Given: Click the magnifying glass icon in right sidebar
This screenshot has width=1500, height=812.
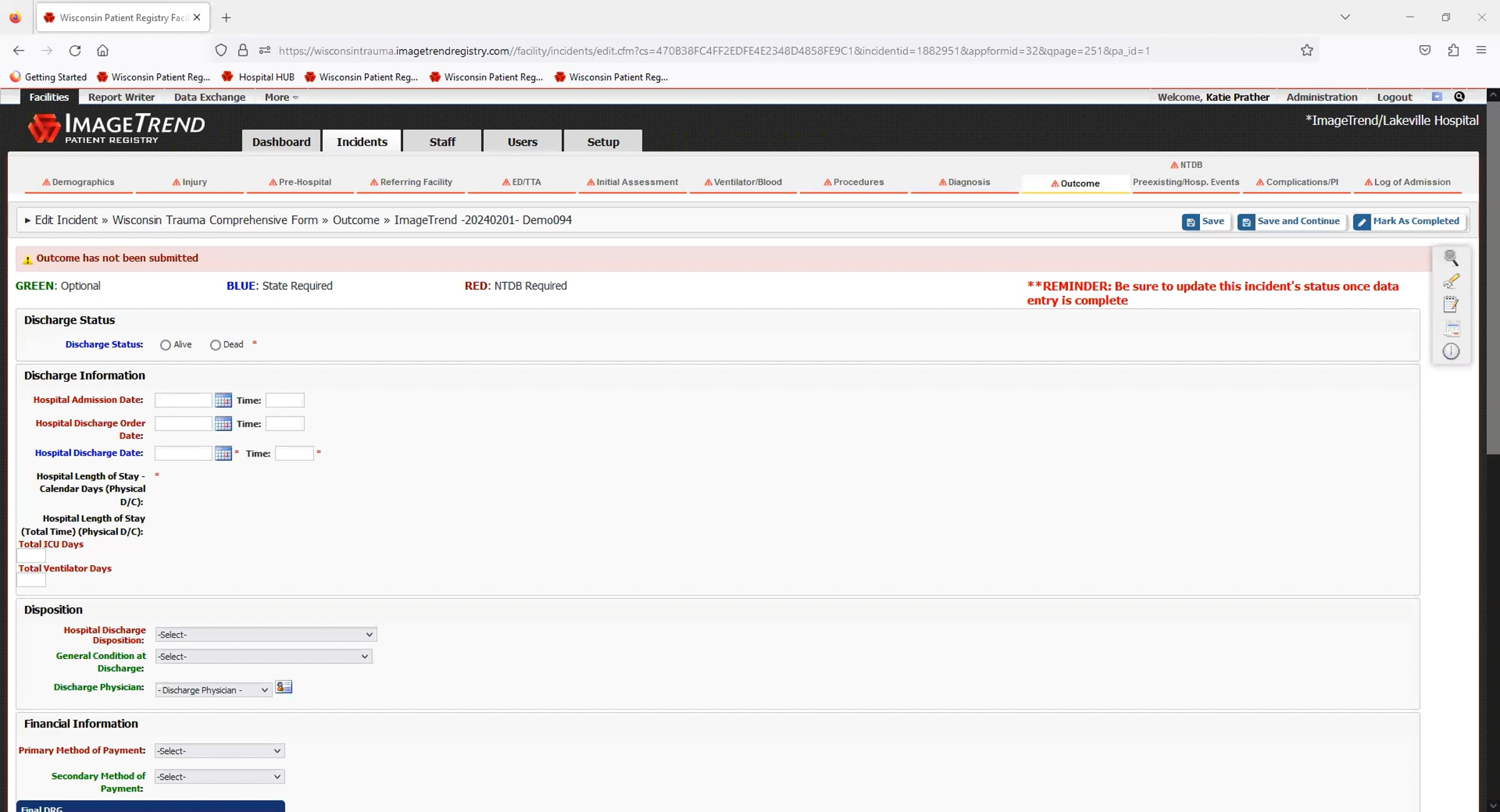Looking at the screenshot, I should (1451, 257).
